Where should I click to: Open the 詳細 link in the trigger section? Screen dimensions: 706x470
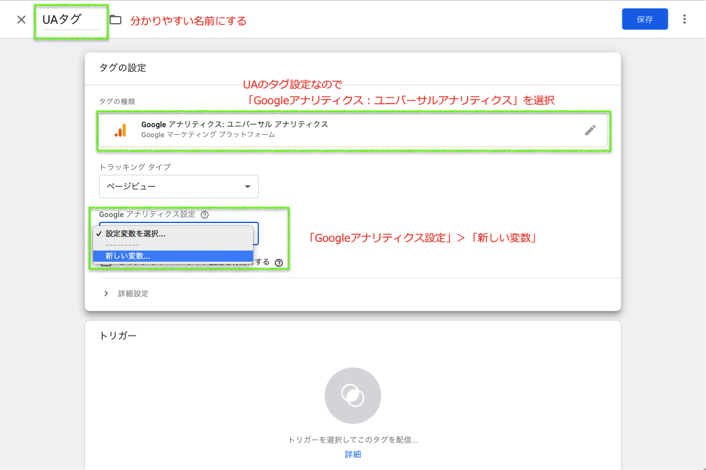353,455
